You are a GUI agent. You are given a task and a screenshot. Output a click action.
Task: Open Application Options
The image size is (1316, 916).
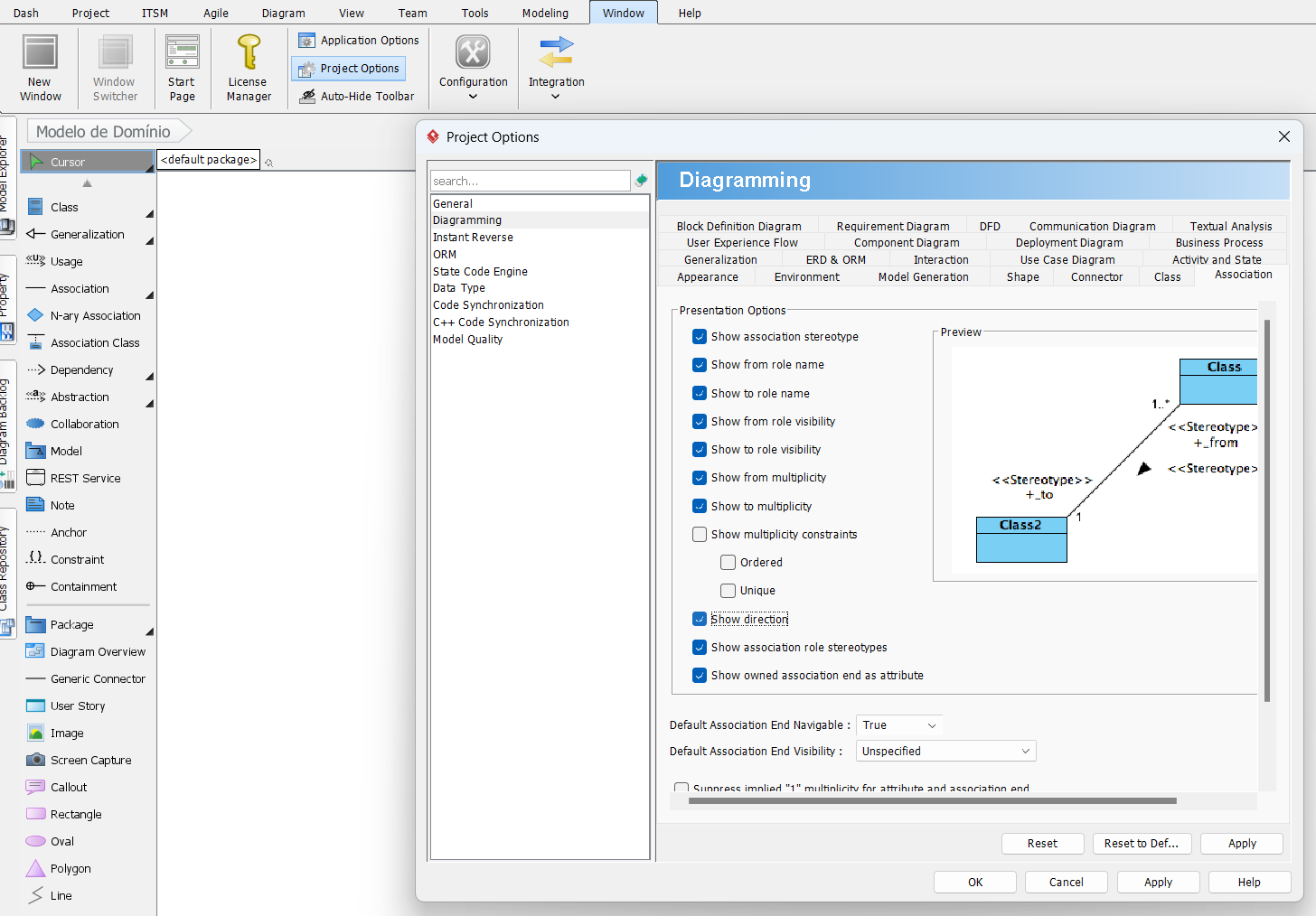click(359, 41)
